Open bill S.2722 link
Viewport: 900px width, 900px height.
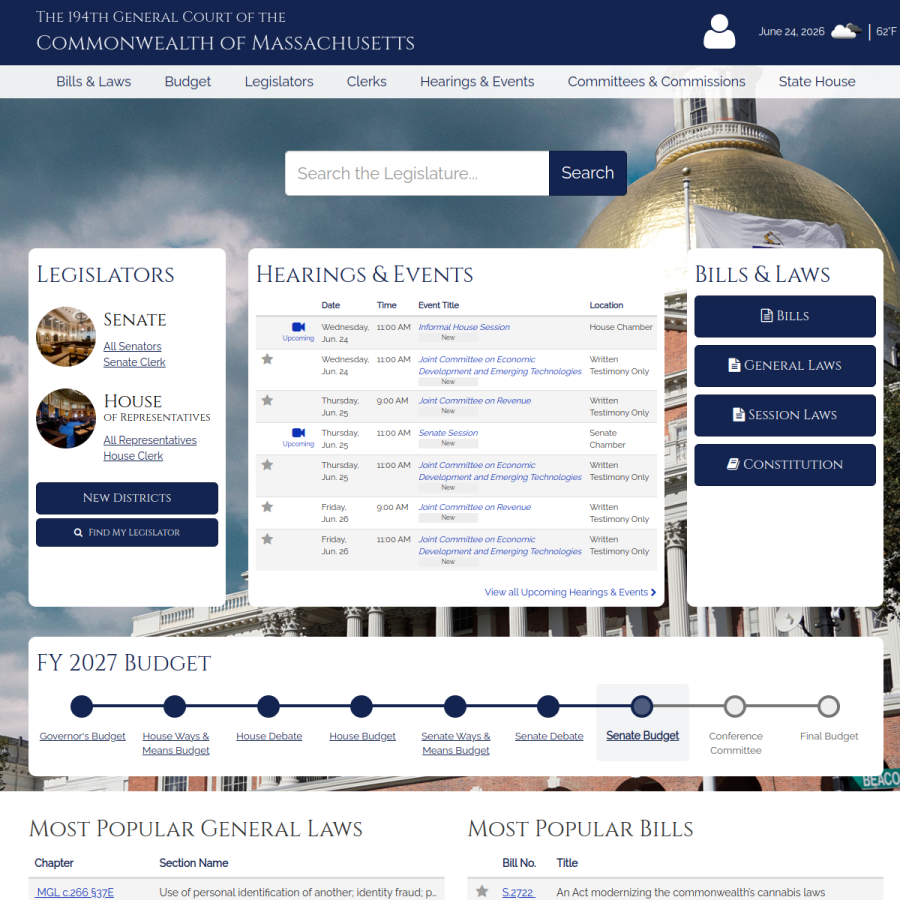coord(518,892)
